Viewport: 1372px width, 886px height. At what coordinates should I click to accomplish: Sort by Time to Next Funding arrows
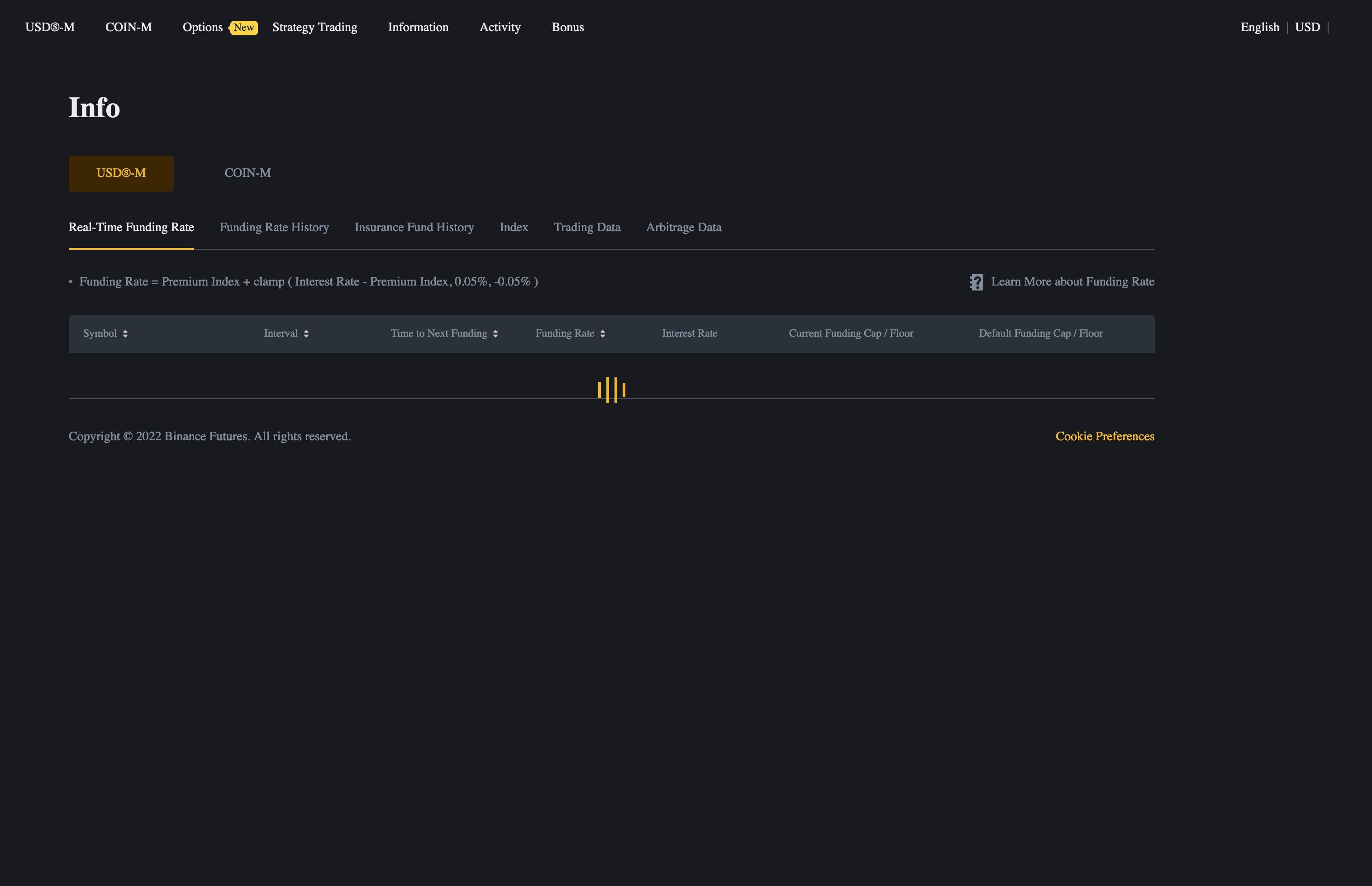[495, 333]
